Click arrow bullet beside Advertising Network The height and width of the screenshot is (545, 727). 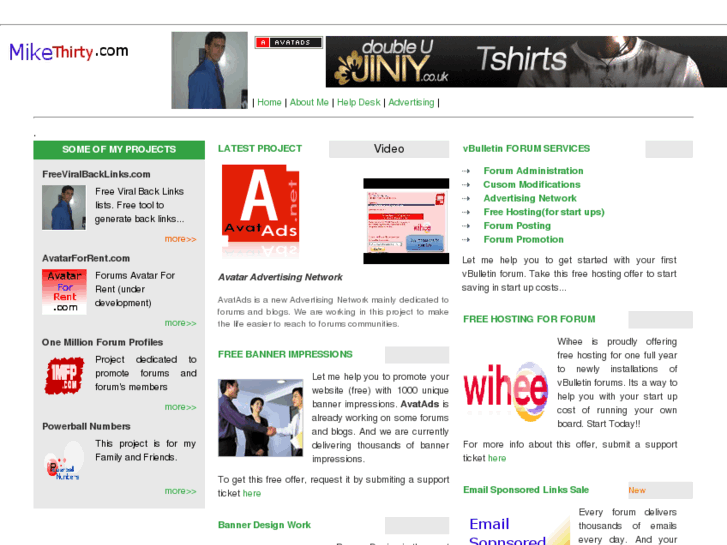coord(466,199)
